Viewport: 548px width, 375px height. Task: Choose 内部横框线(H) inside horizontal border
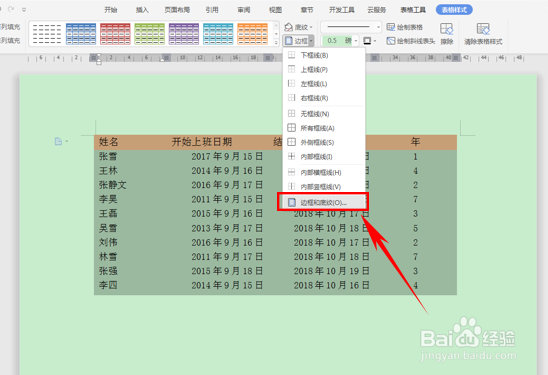click(324, 173)
